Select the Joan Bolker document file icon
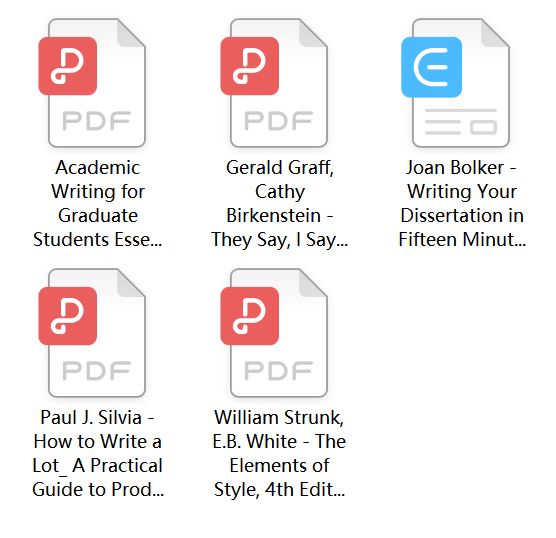Viewport: 556px width, 538px height. (455, 83)
